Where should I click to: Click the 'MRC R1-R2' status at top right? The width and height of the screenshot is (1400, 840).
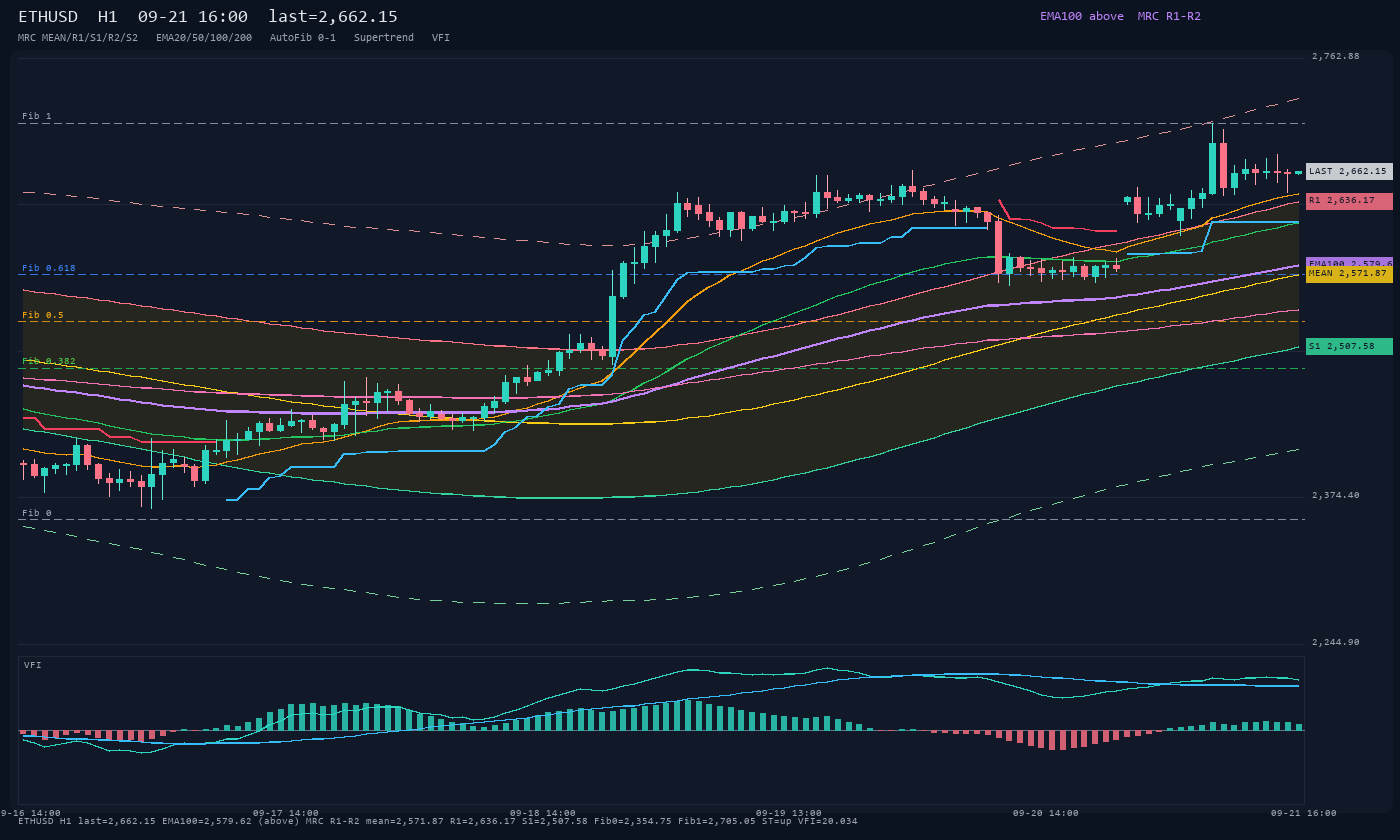click(1169, 16)
